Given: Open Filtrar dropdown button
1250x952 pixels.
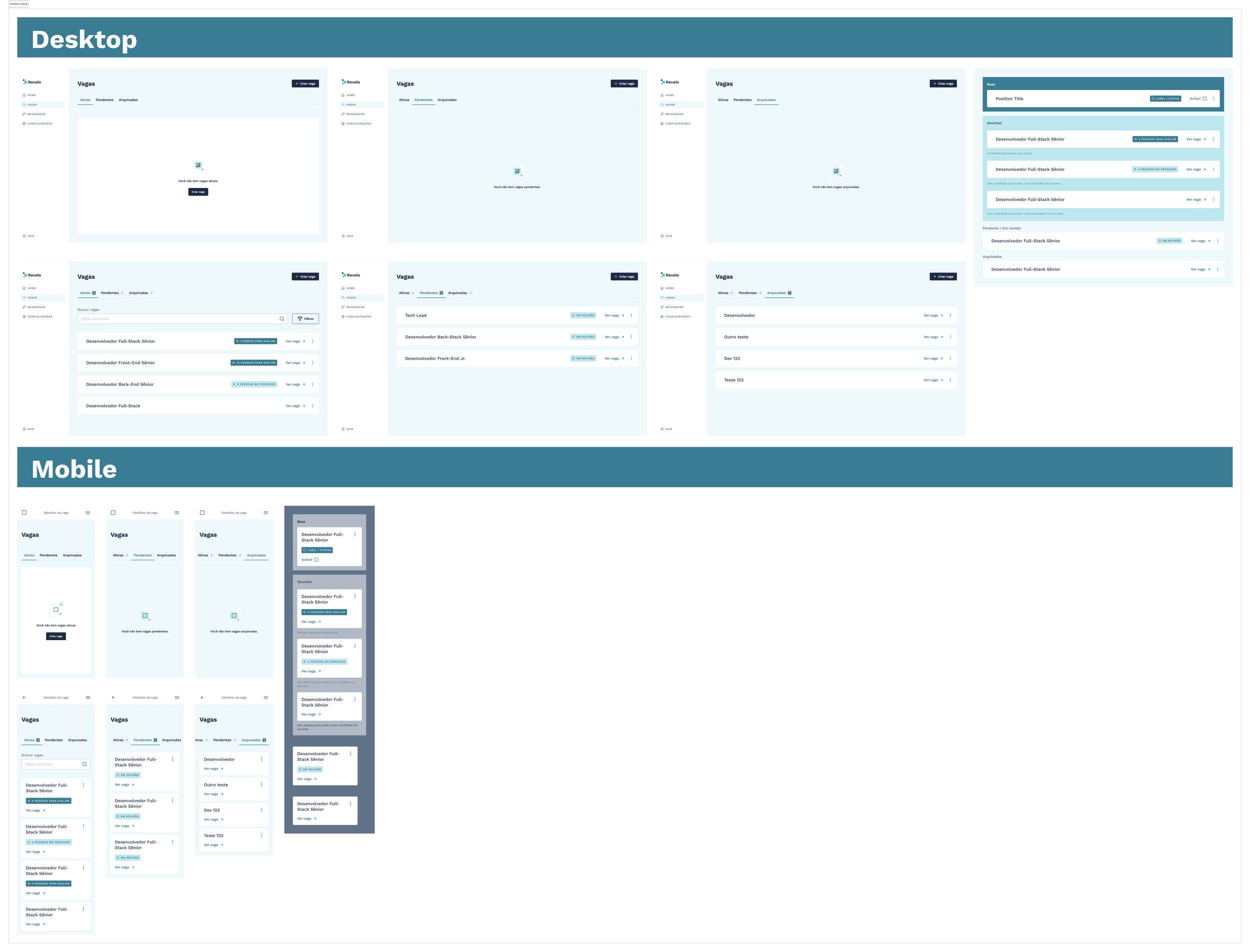Looking at the screenshot, I should coord(305,318).
